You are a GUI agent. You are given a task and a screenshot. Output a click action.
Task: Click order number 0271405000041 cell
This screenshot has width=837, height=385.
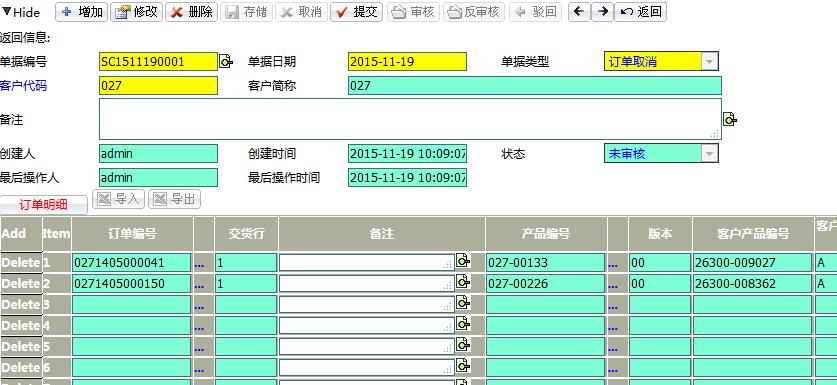click(131, 262)
